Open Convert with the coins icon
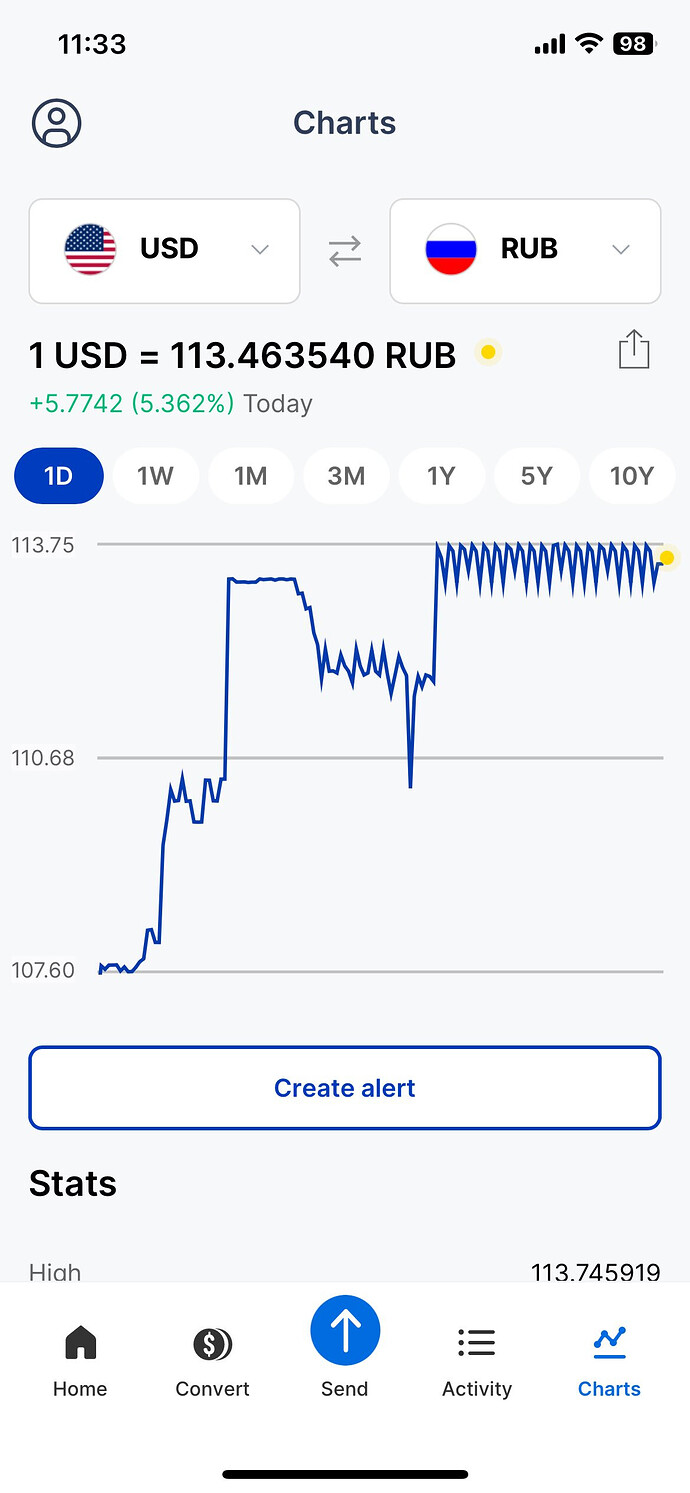The width and height of the screenshot is (690, 1493). [212, 1343]
